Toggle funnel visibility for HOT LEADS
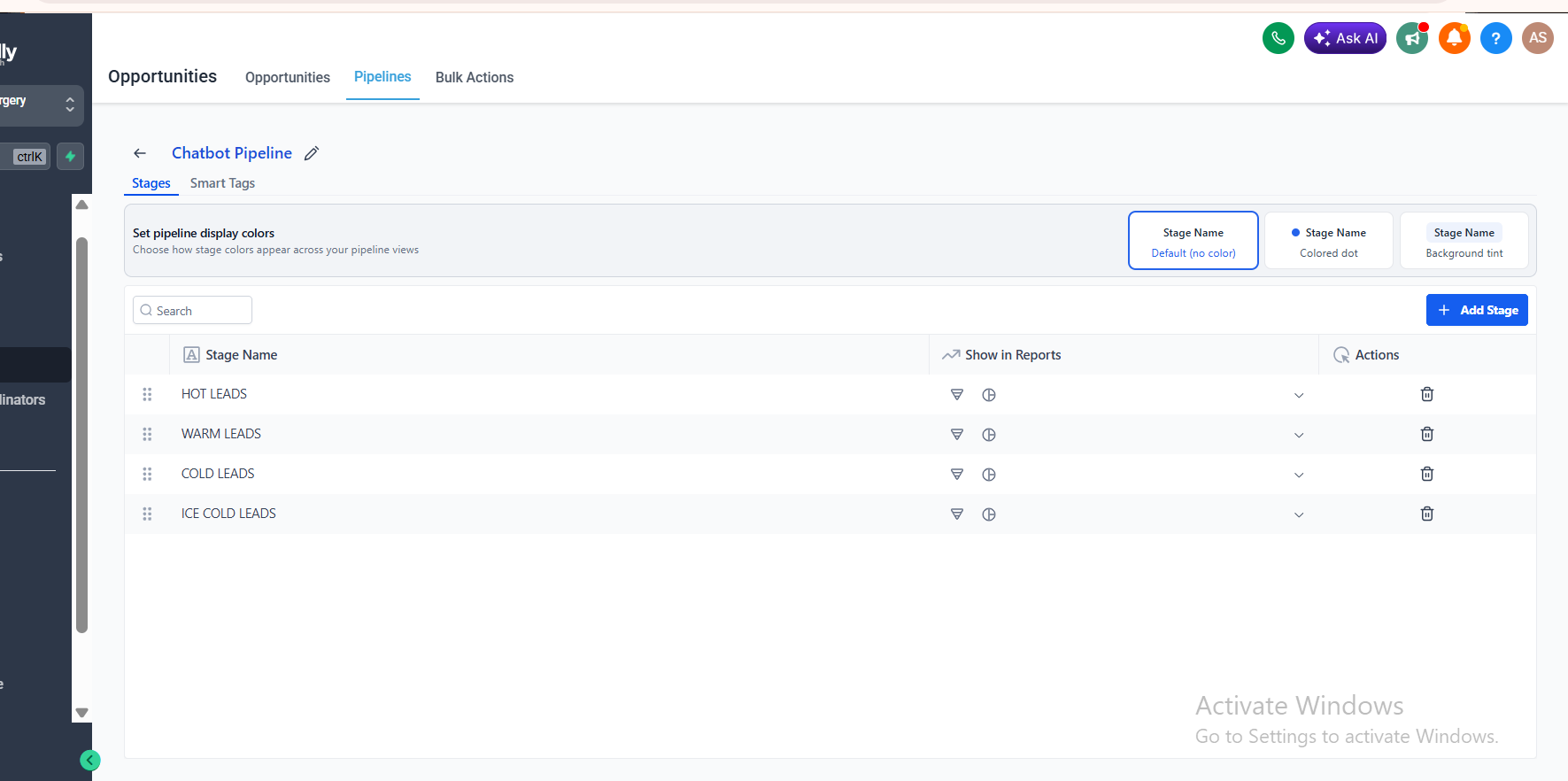The height and width of the screenshot is (781, 1568). coord(956,394)
